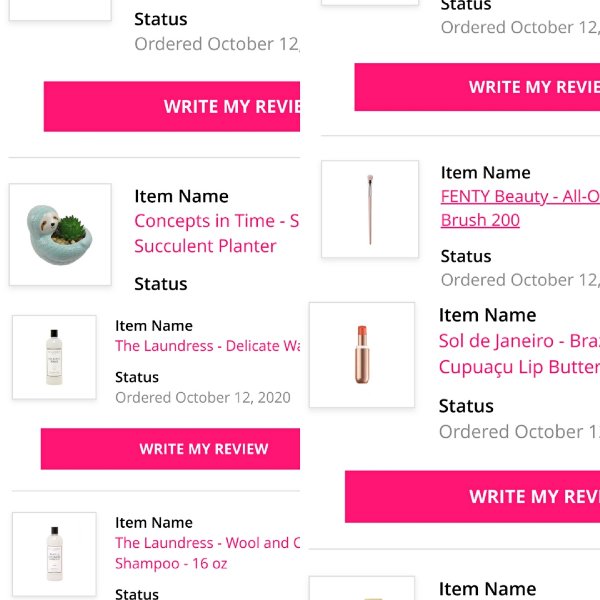Open the Concepts in Time Succulent Planter link
Viewport: 600px width, 600px height.
point(217,233)
